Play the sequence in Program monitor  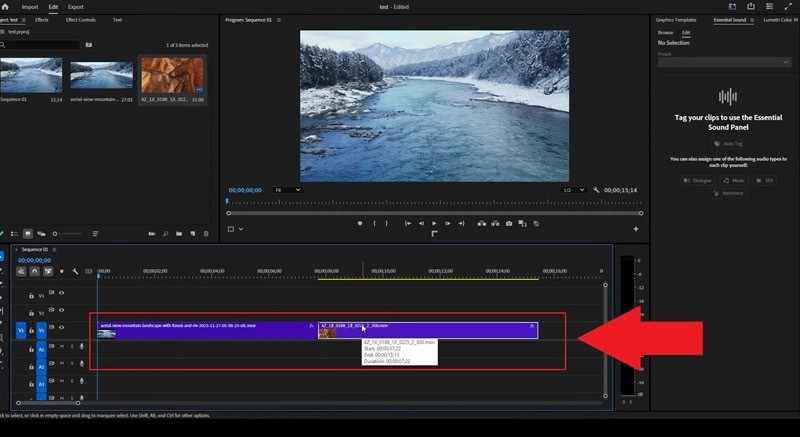(x=434, y=223)
